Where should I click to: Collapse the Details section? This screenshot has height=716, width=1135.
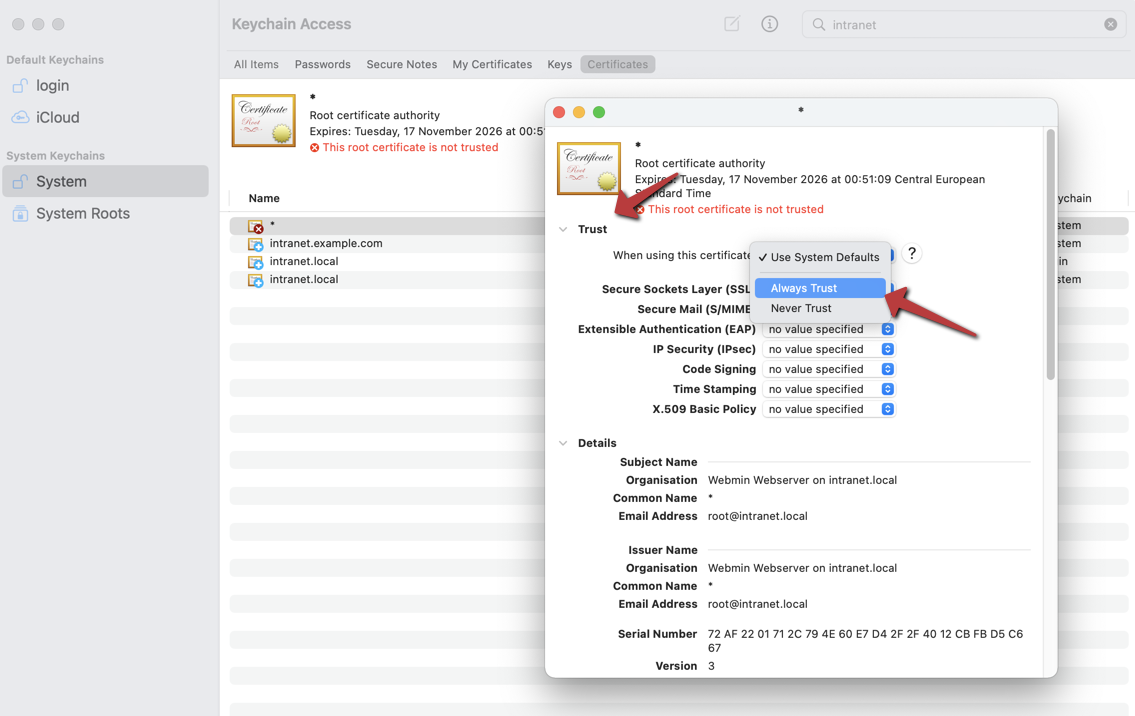click(x=563, y=443)
